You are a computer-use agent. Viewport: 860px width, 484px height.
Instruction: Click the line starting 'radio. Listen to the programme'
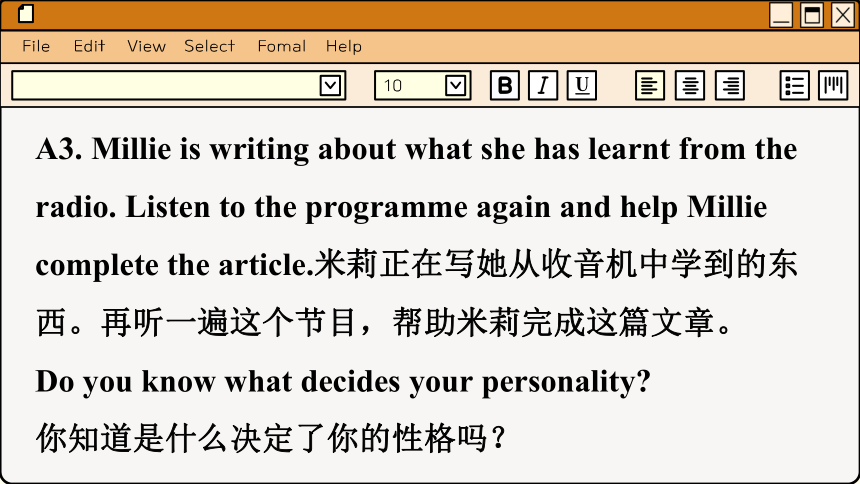coord(401,208)
